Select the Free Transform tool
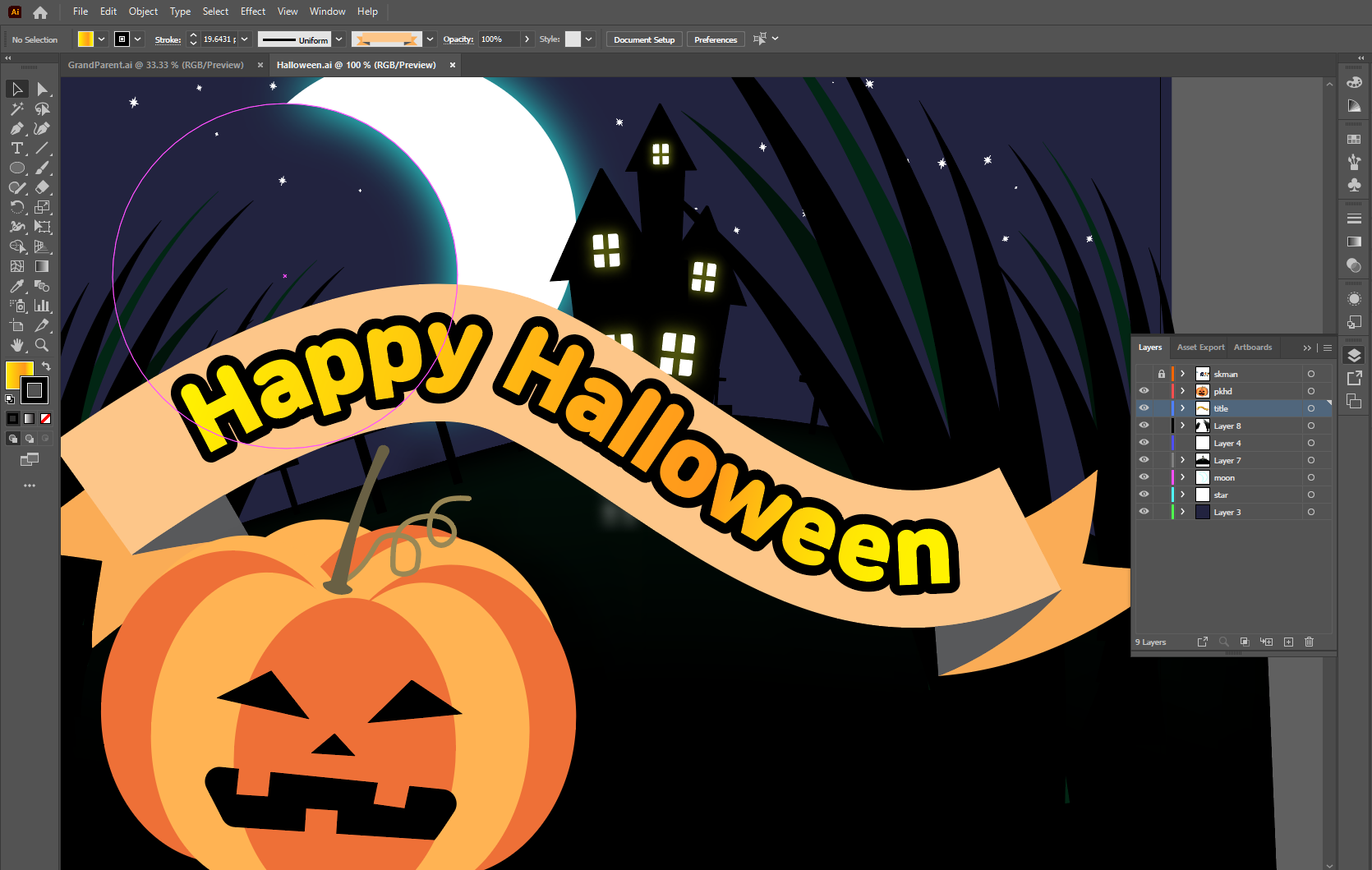The height and width of the screenshot is (870, 1372). (42, 227)
